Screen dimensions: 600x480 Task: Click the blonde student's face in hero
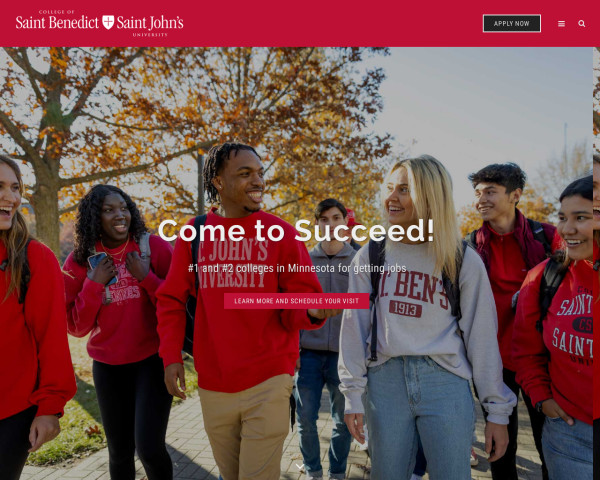[400, 199]
